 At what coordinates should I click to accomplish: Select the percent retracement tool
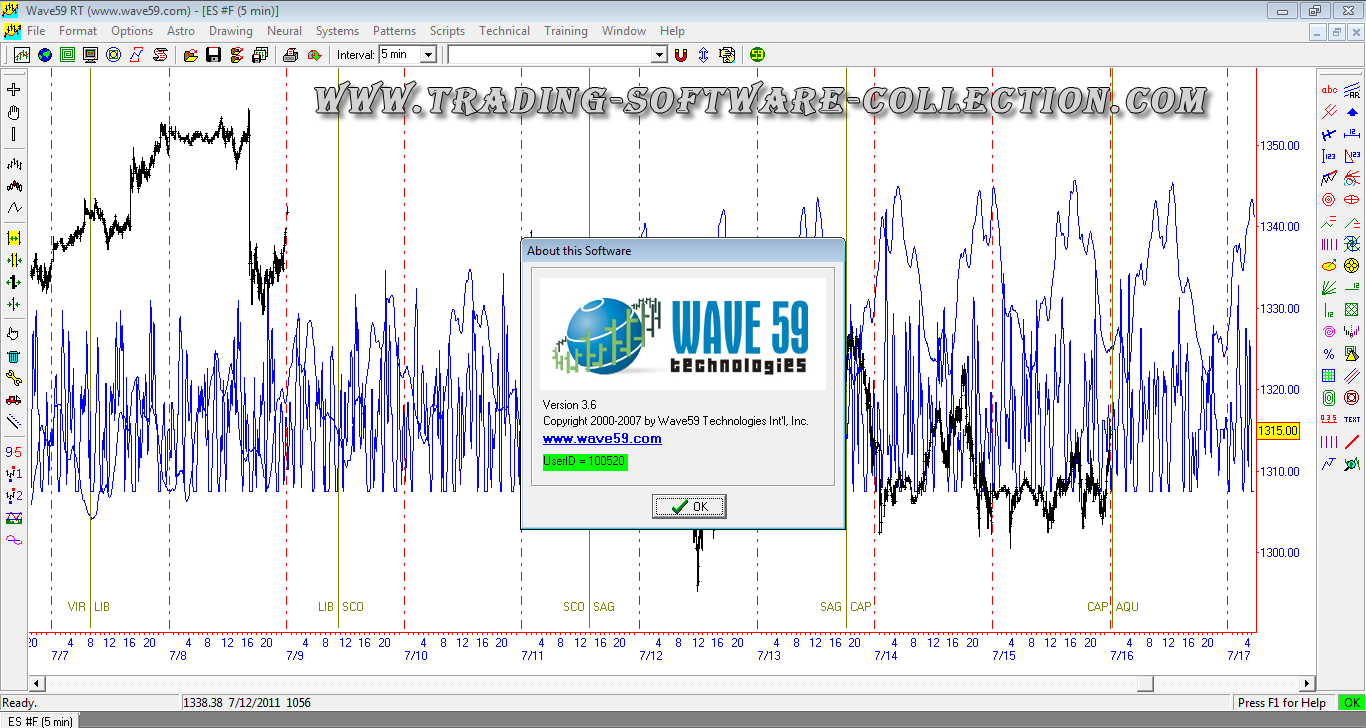click(x=1329, y=354)
